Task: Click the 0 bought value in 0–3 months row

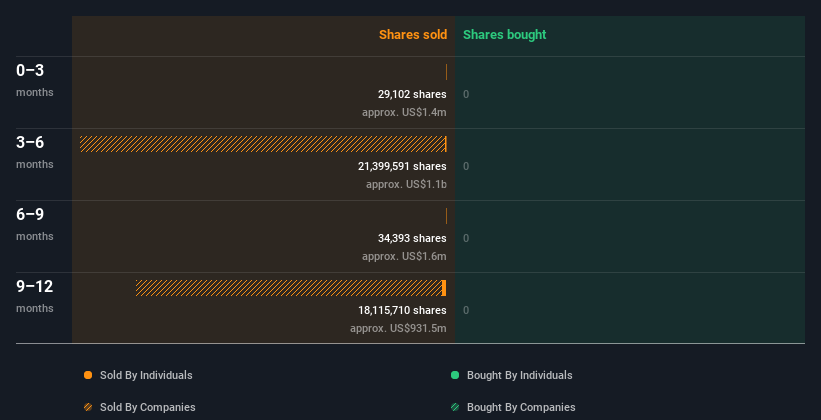Action: click(x=466, y=94)
